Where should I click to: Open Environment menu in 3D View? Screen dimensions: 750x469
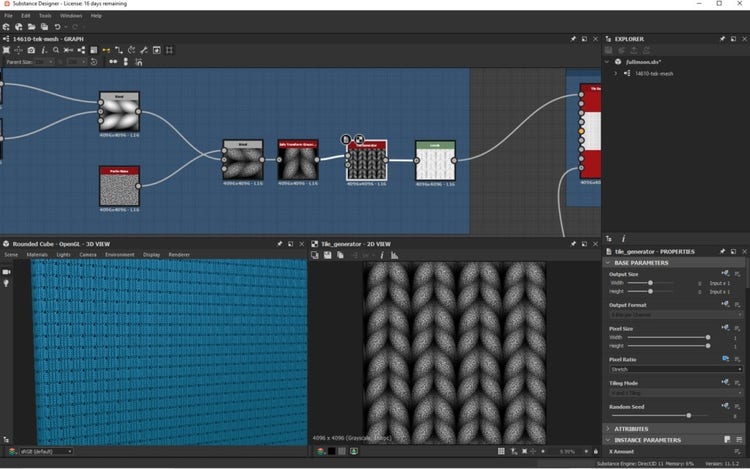[120, 255]
